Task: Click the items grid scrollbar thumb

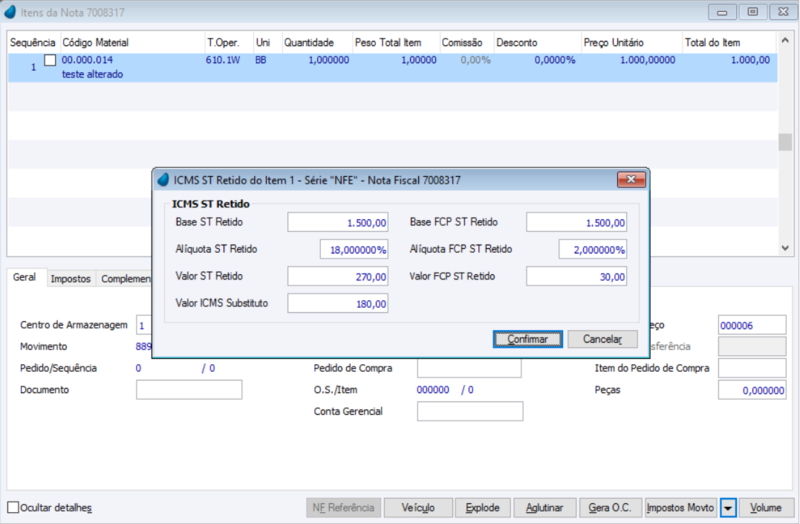Action: [x=785, y=142]
